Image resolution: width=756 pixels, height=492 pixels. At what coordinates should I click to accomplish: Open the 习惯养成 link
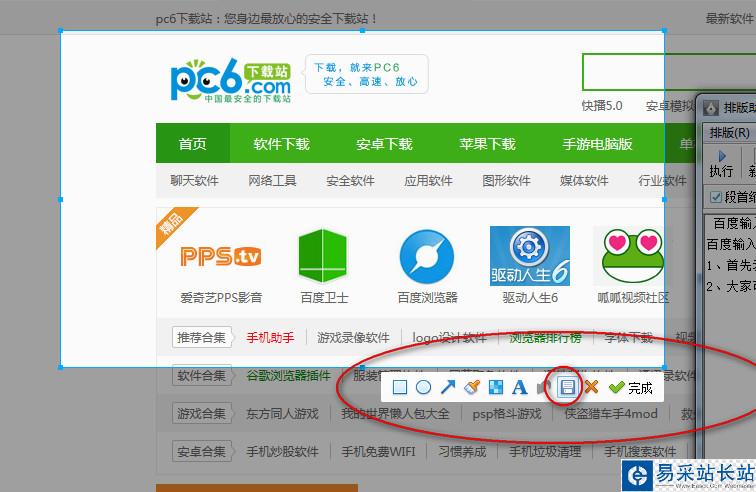click(x=462, y=451)
